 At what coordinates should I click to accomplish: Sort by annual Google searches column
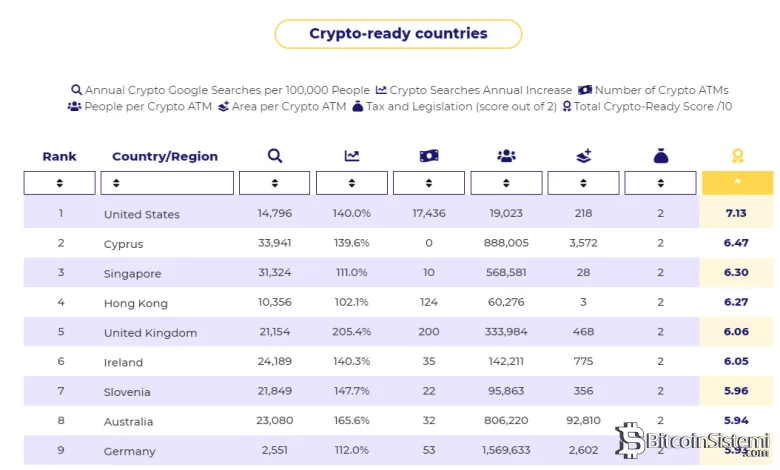275,183
